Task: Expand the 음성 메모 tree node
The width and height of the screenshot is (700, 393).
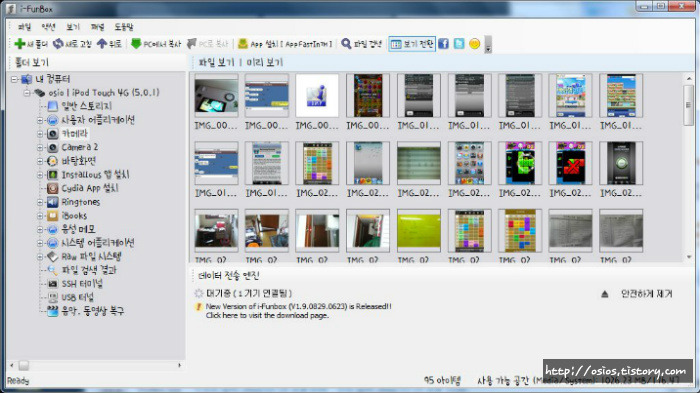Action: coord(40,230)
